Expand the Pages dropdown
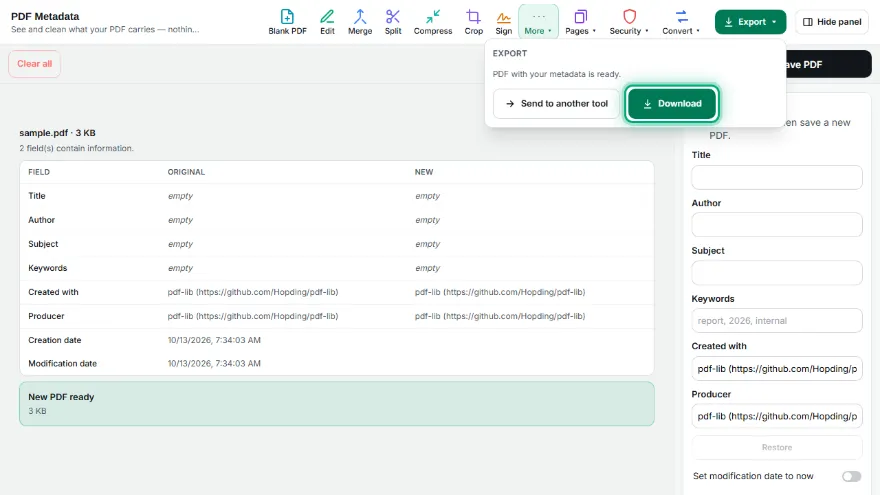 pos(580,22)
